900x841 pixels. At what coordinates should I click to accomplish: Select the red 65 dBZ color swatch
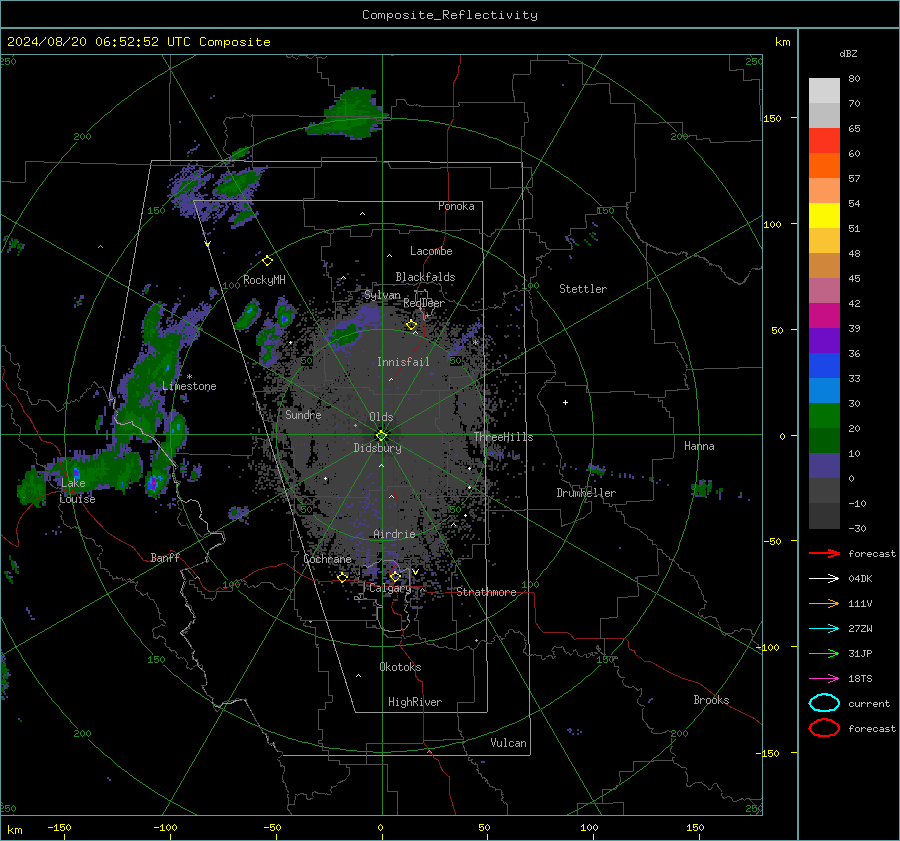click(824, 140)
